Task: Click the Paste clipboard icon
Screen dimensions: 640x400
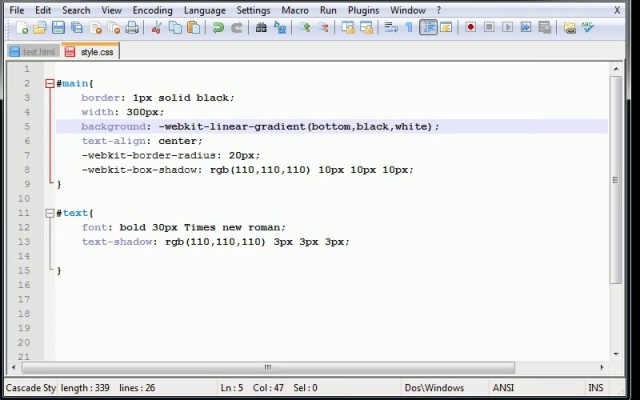Action: pos(193,27)
